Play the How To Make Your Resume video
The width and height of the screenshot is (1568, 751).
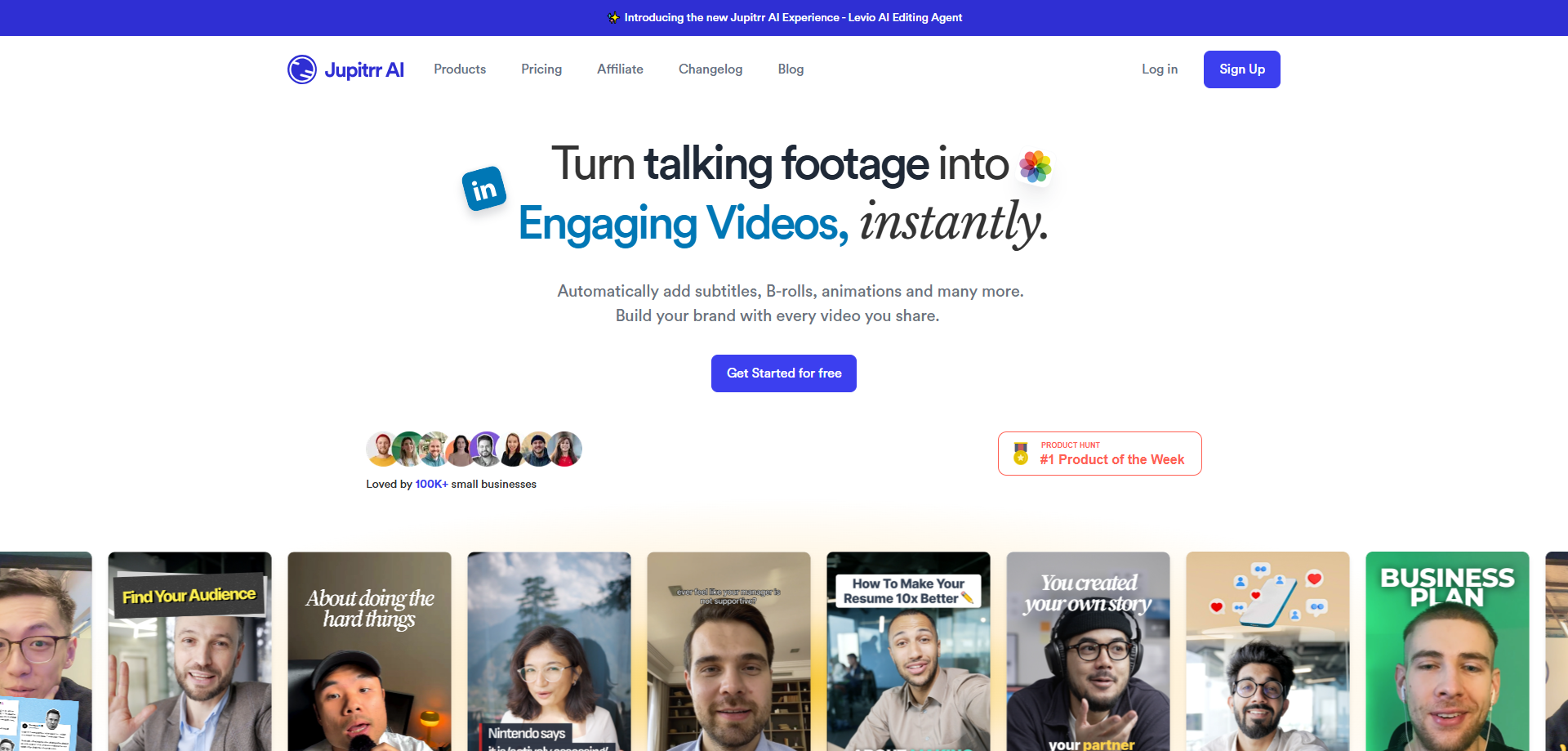pyautogui.click(x=908, y=650)
